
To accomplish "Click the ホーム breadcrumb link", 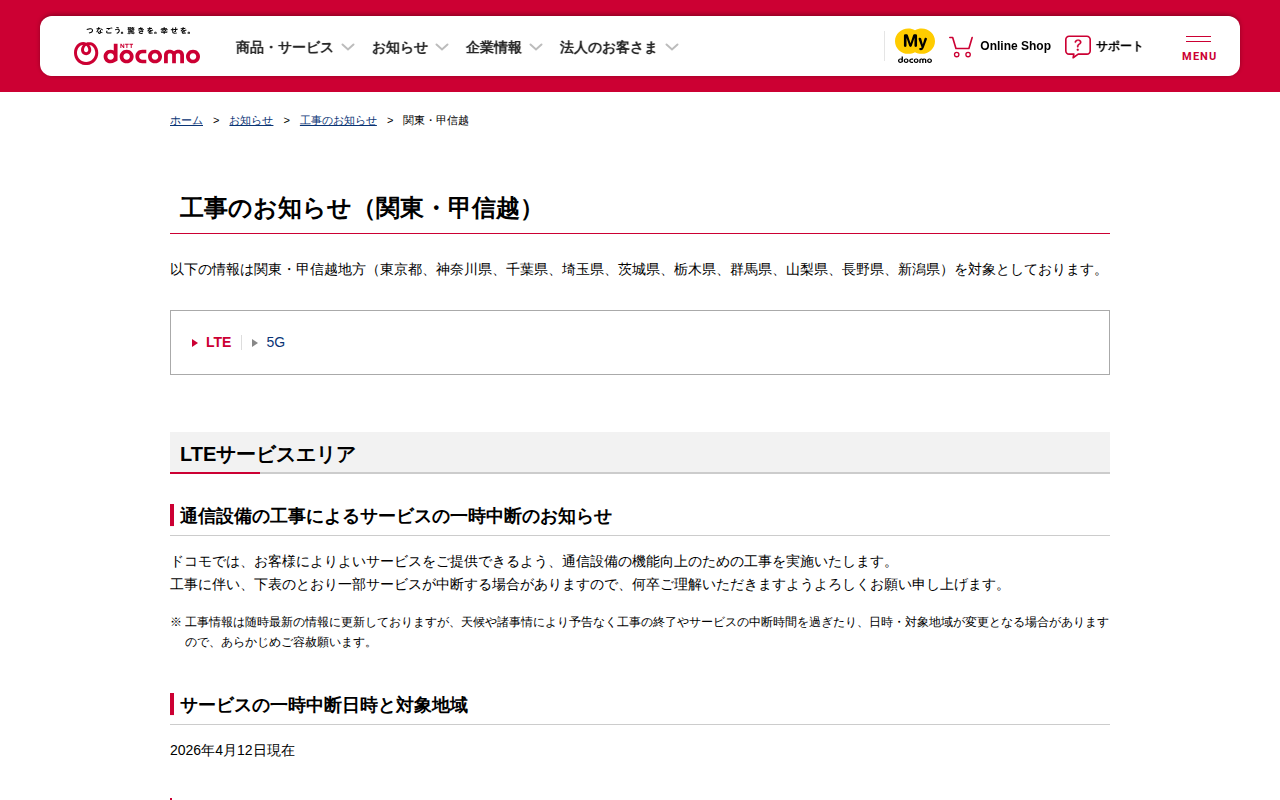I will pyautogui.click(x=186, y=120).
